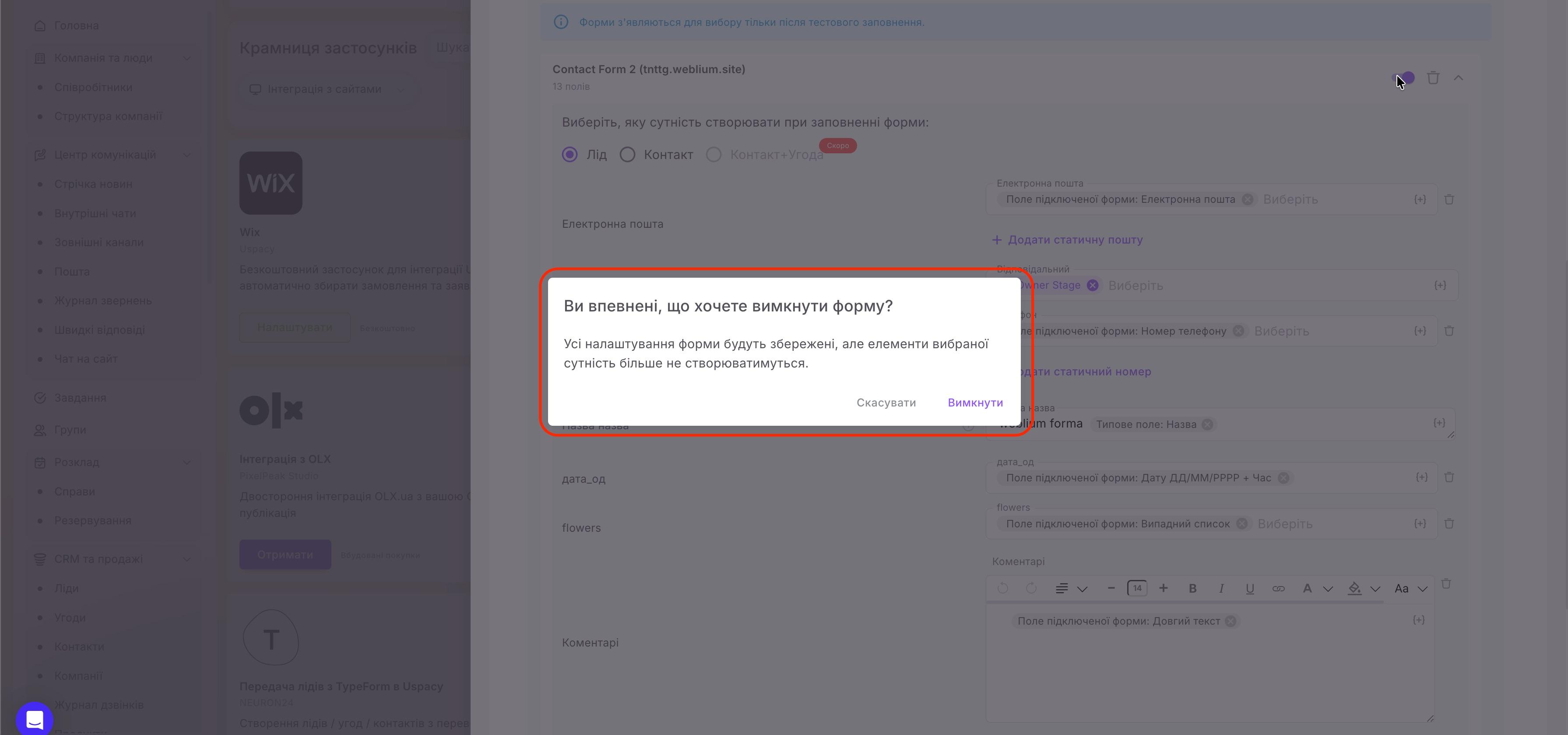
Task: Toggle underline in comment editor toolbar
Action: pyautogui.click(x=1250, y=588)
